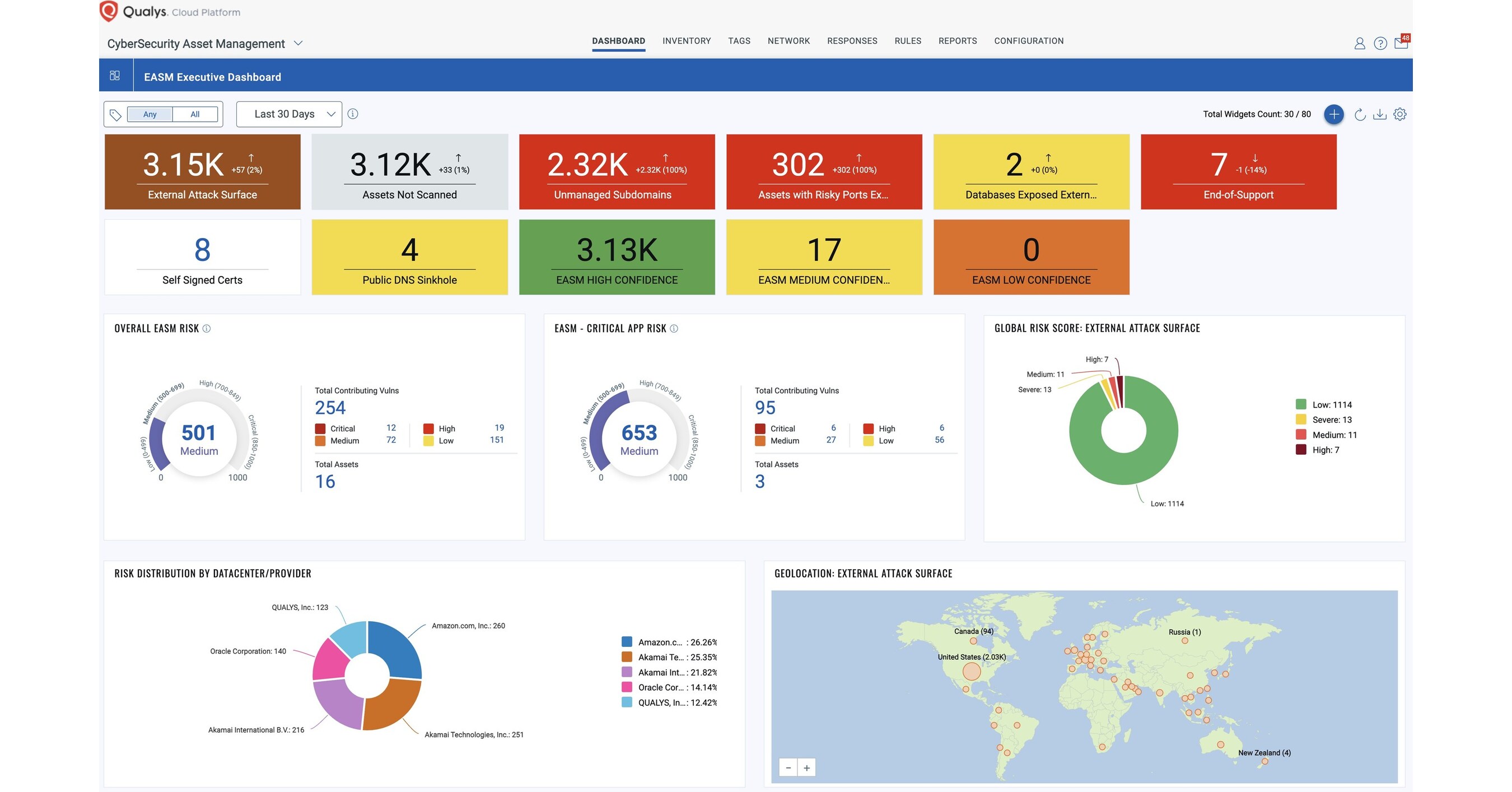Select the All tag filter toggle
The width and height of the screenshot is (1512, 792).
click(x=195, y=114)
